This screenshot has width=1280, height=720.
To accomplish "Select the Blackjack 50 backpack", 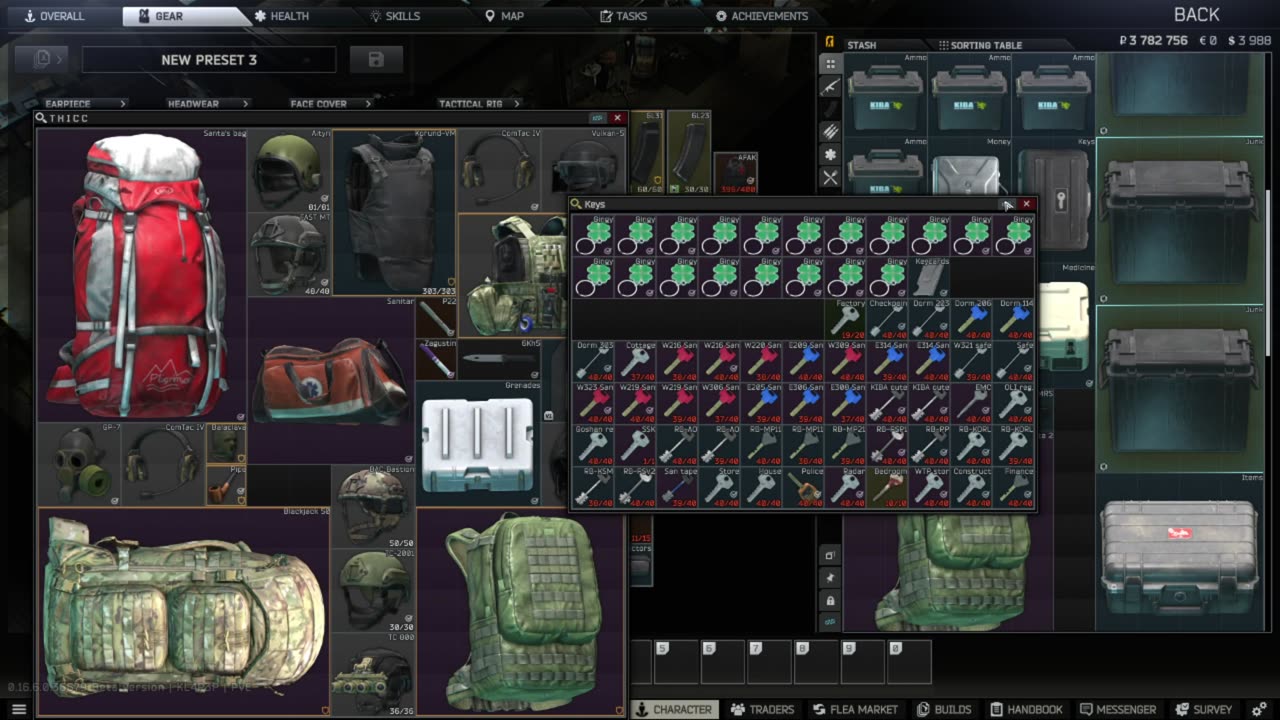I will (x=184, y=611).
